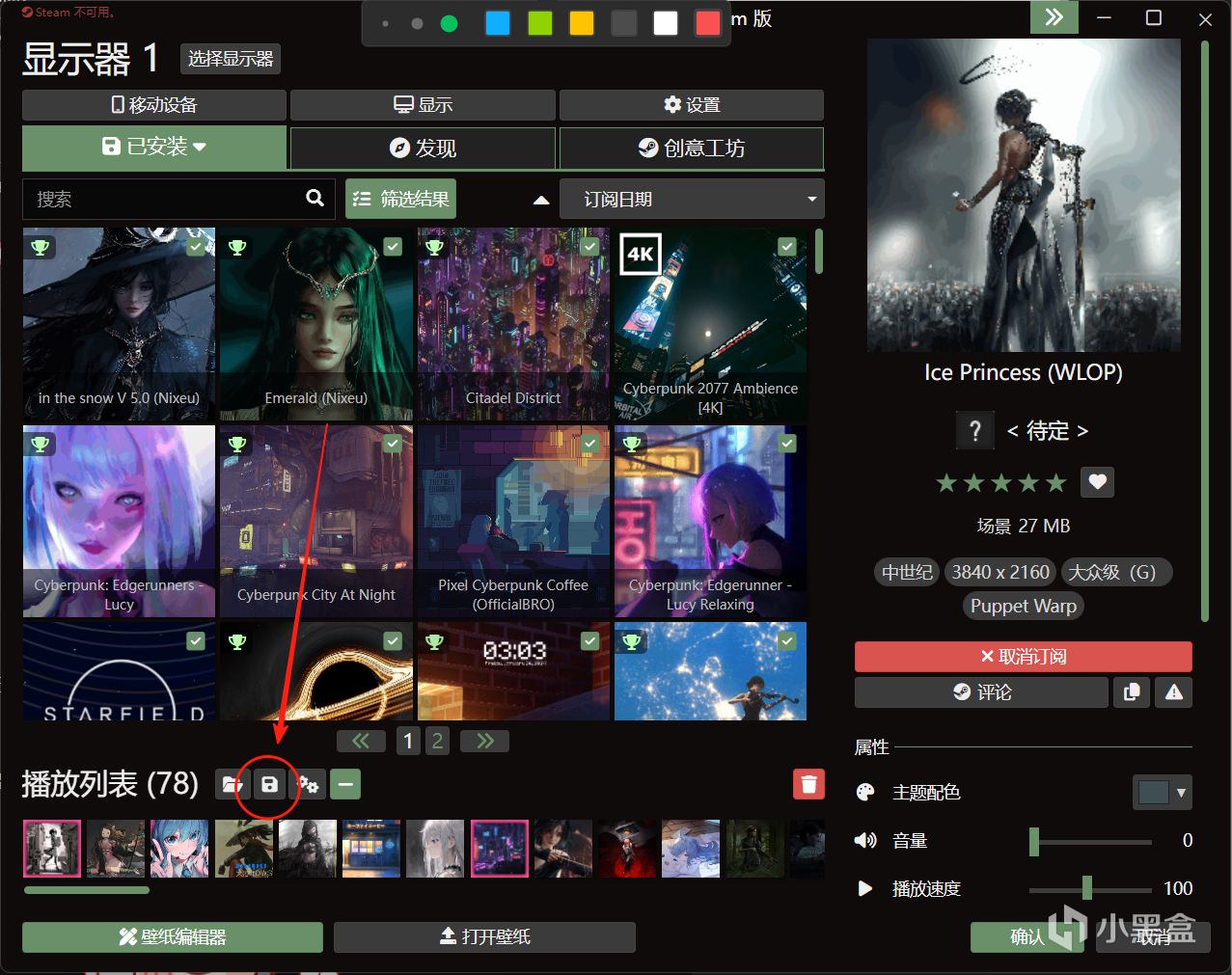This screenshot has width=1232, height=975.
Task: Select the blue-haired girl playlist thumbnail
Action: (179, 849)
